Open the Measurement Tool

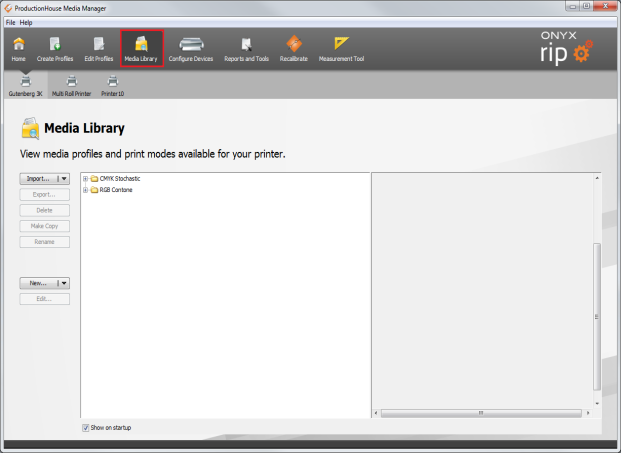click(x=341, y=49)
